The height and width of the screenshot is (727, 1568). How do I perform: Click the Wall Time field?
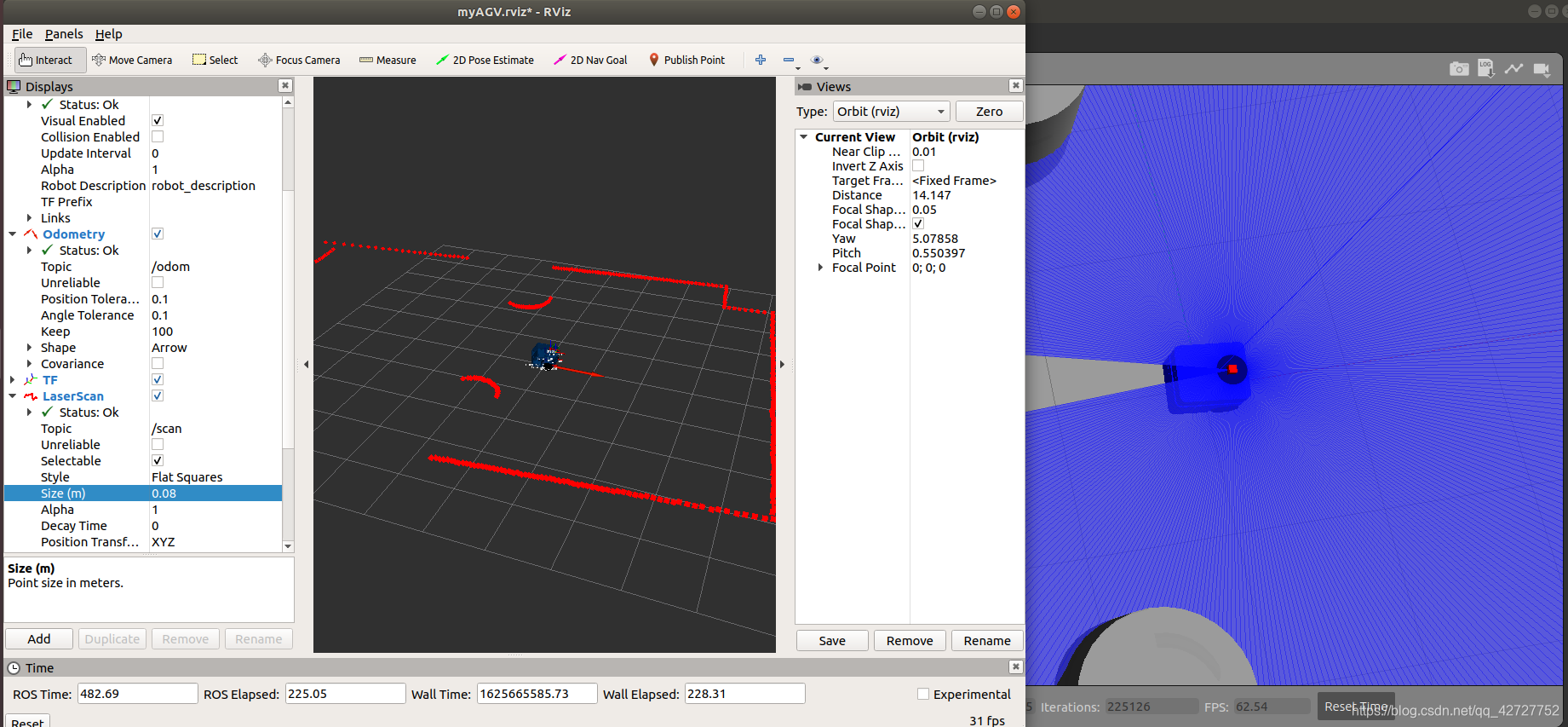coord(537,694)
